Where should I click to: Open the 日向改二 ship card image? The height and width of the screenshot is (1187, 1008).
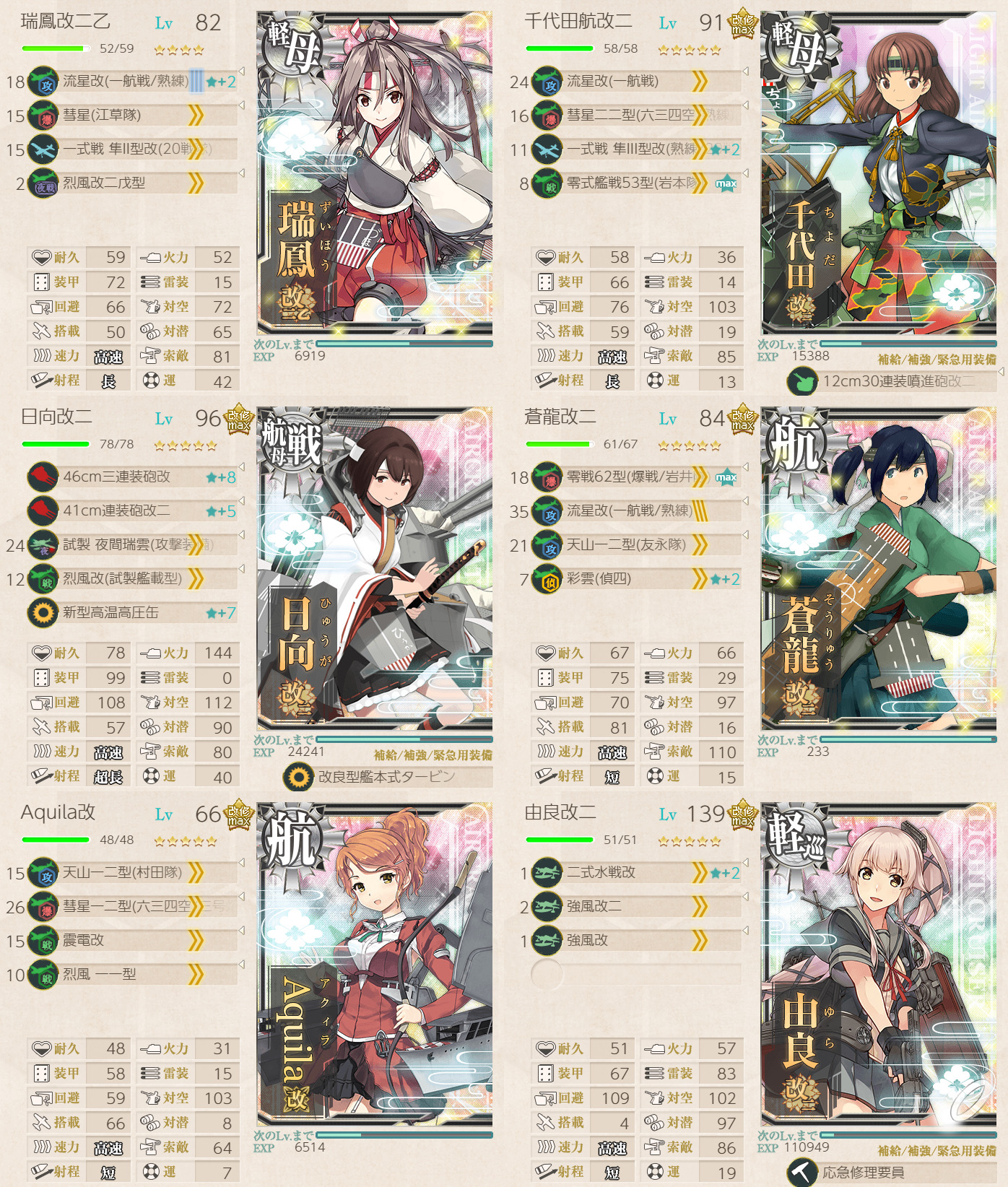tap(375, 569)
